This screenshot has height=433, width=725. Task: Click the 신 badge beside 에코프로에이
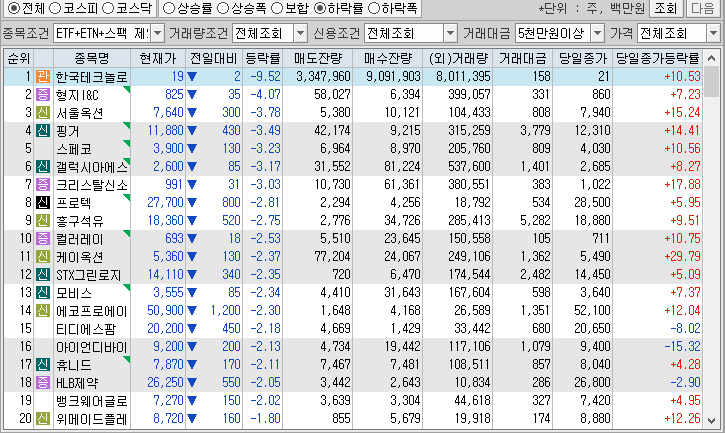[43, 310]
